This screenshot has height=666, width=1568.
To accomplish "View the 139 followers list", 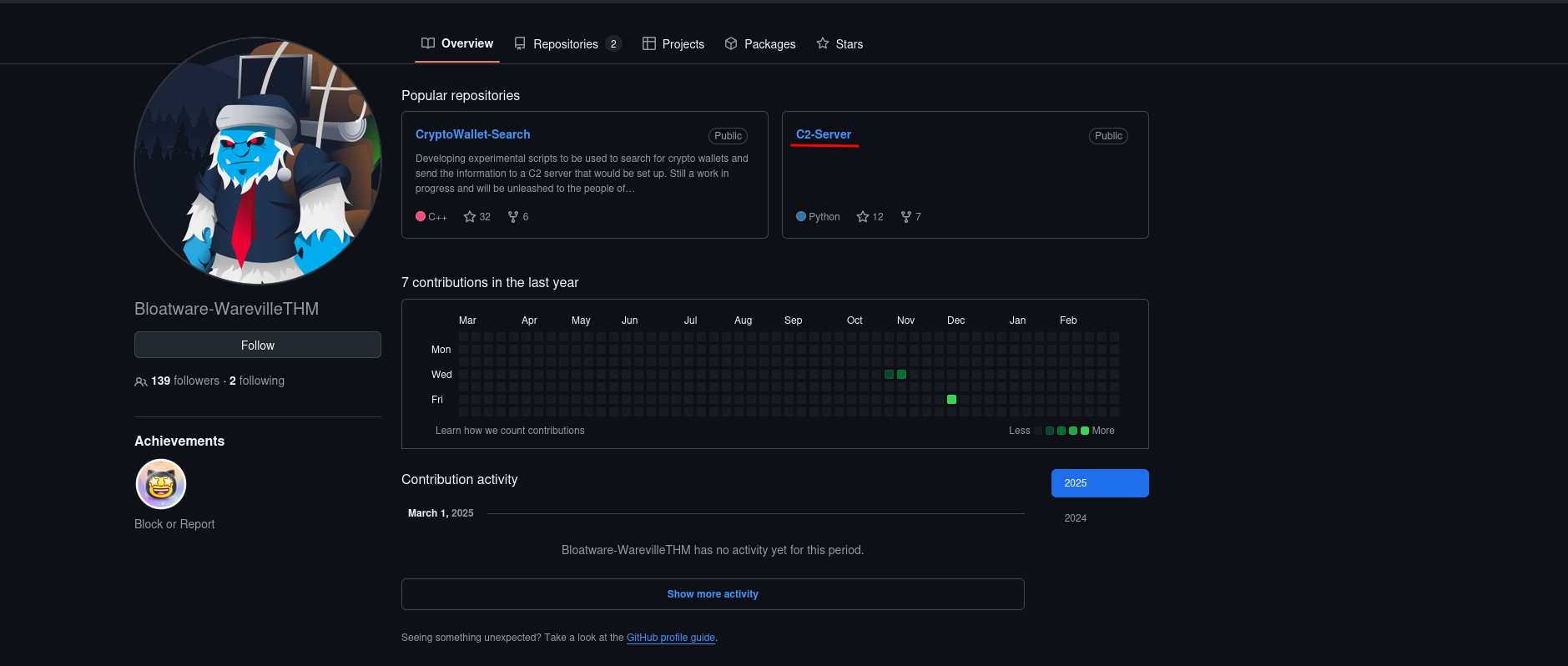I will pyautogui.click(x=185, y=381).
